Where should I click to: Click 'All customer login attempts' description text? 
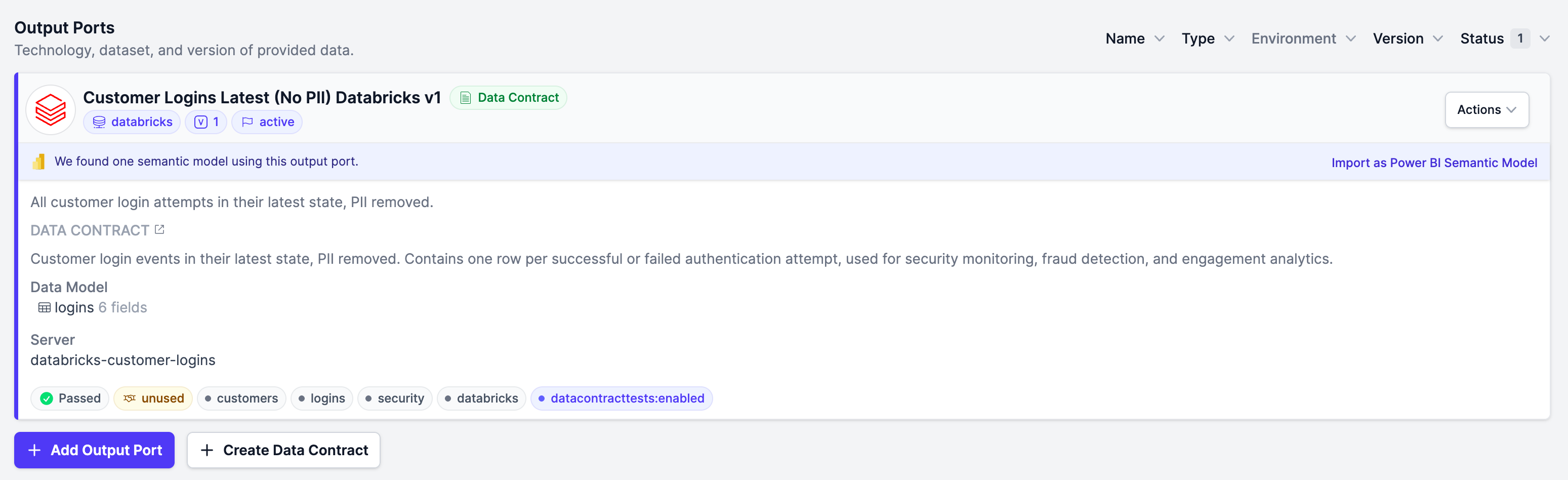[x=232, y=202]
